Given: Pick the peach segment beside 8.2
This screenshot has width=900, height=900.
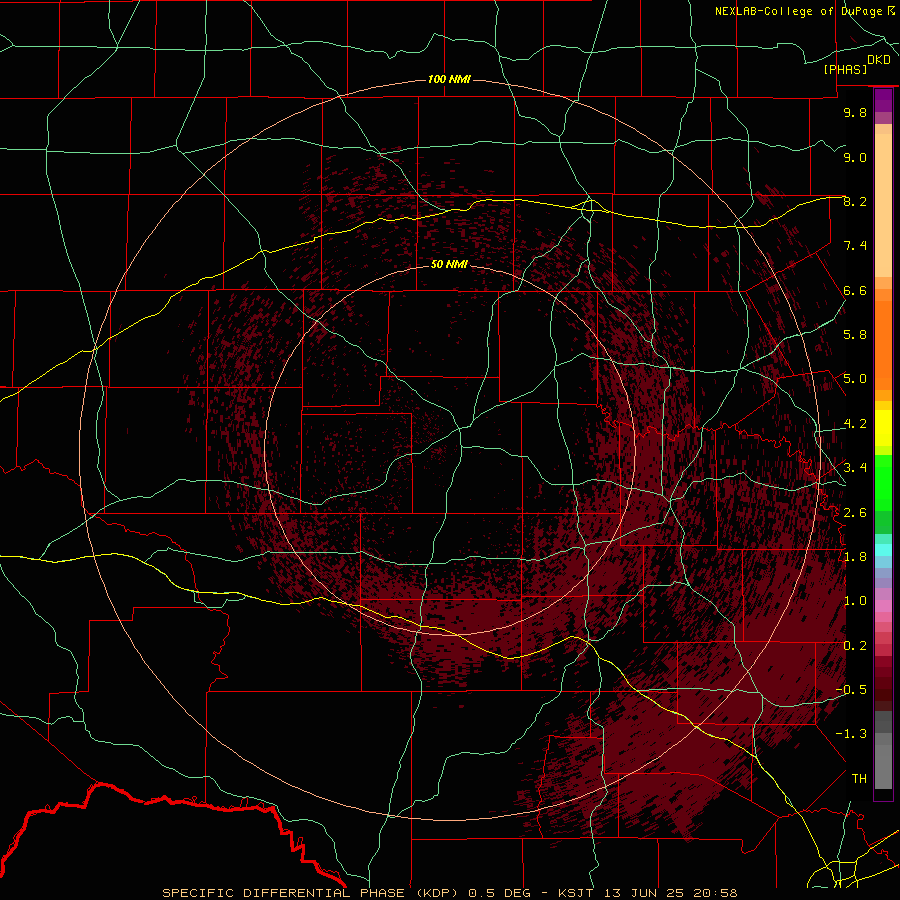Looking at the screenshot, I should [x=883, y=205].
